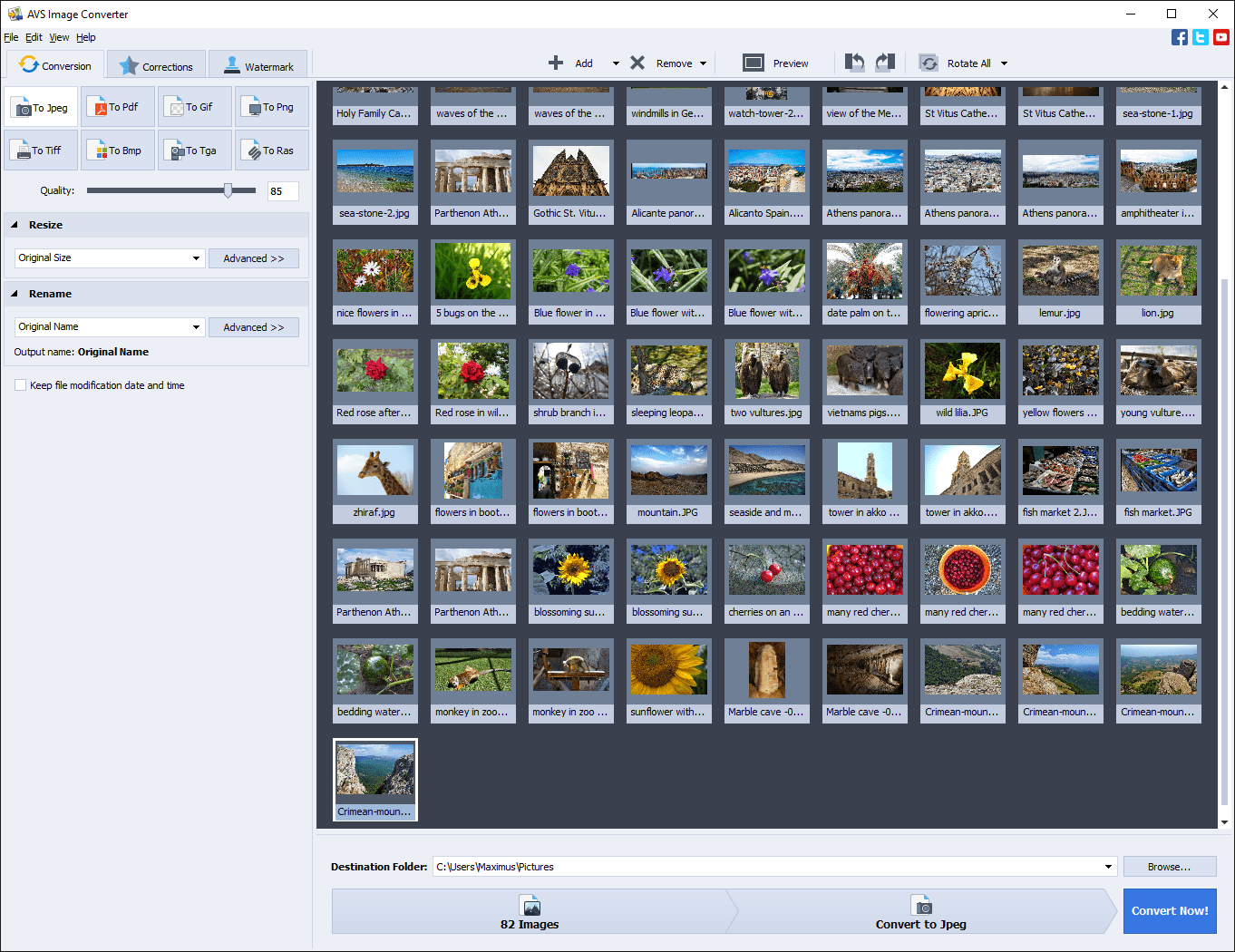The width and height of the screenshot is (1235, 952).
Task: Enable Keep file modification date and time
Action: [x=21, y=385]
